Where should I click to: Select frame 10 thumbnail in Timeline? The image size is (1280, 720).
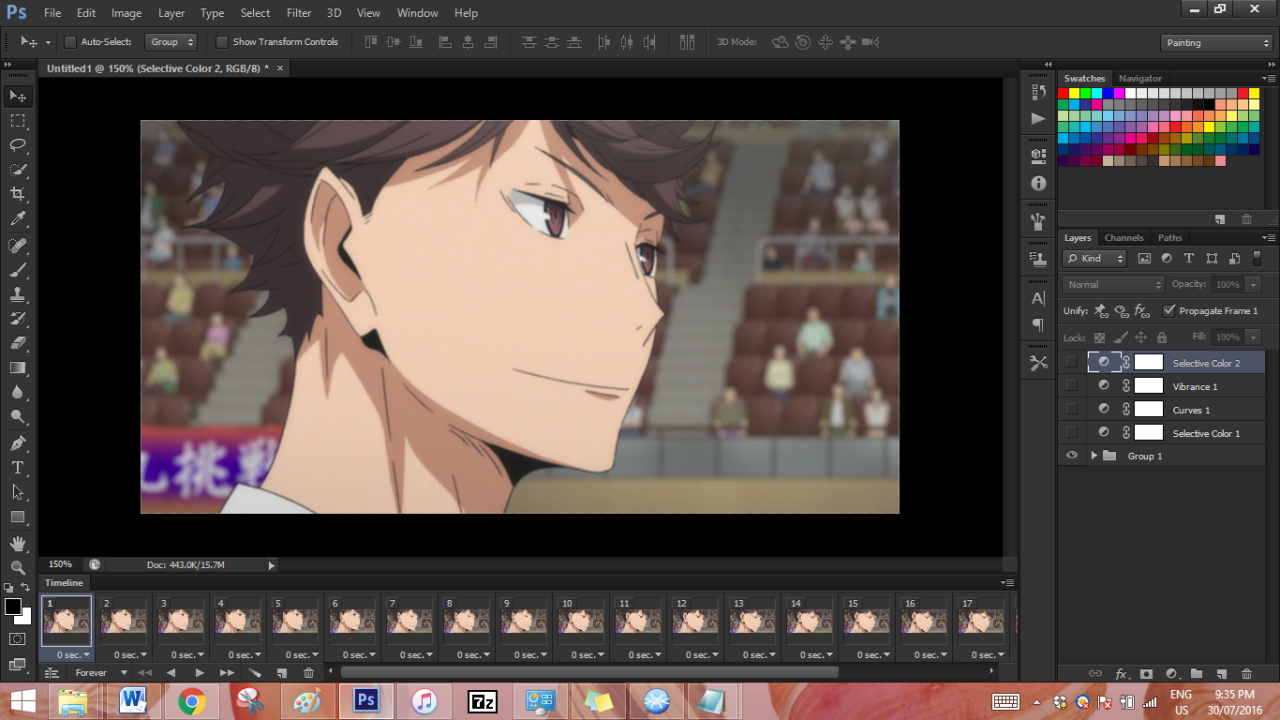[581, 621]
